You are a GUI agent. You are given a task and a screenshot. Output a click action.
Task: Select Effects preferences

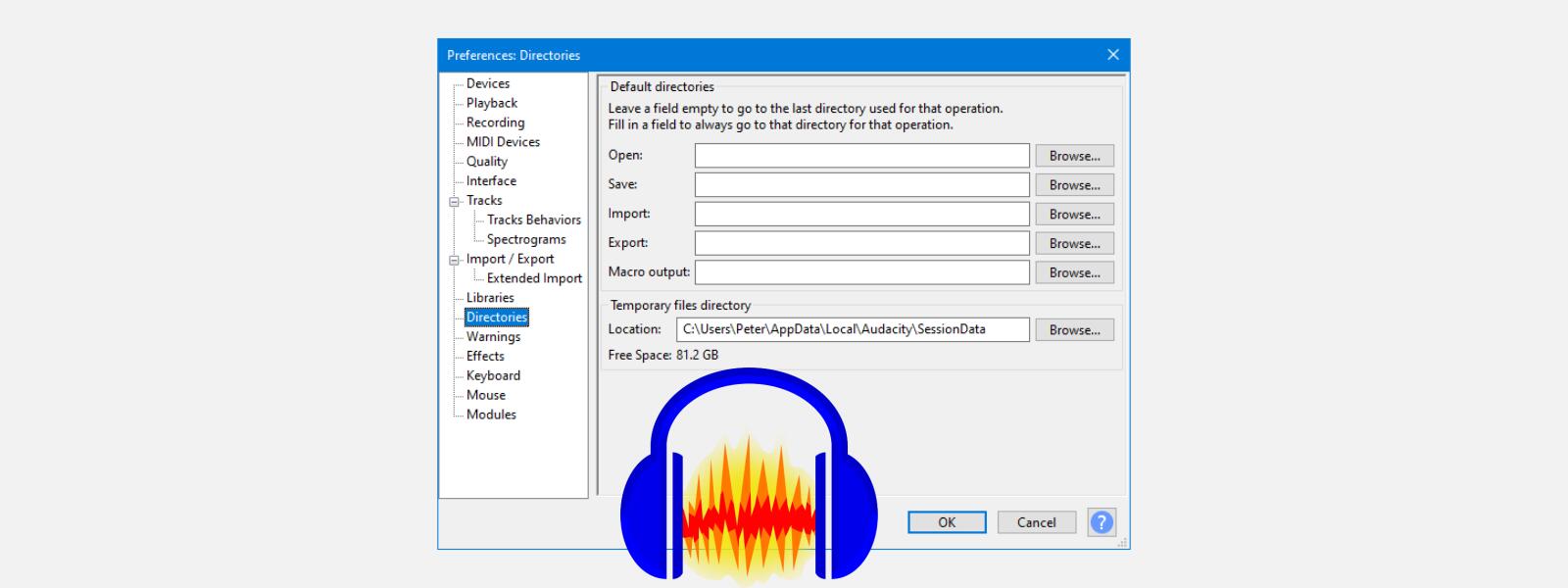[485, 357]
